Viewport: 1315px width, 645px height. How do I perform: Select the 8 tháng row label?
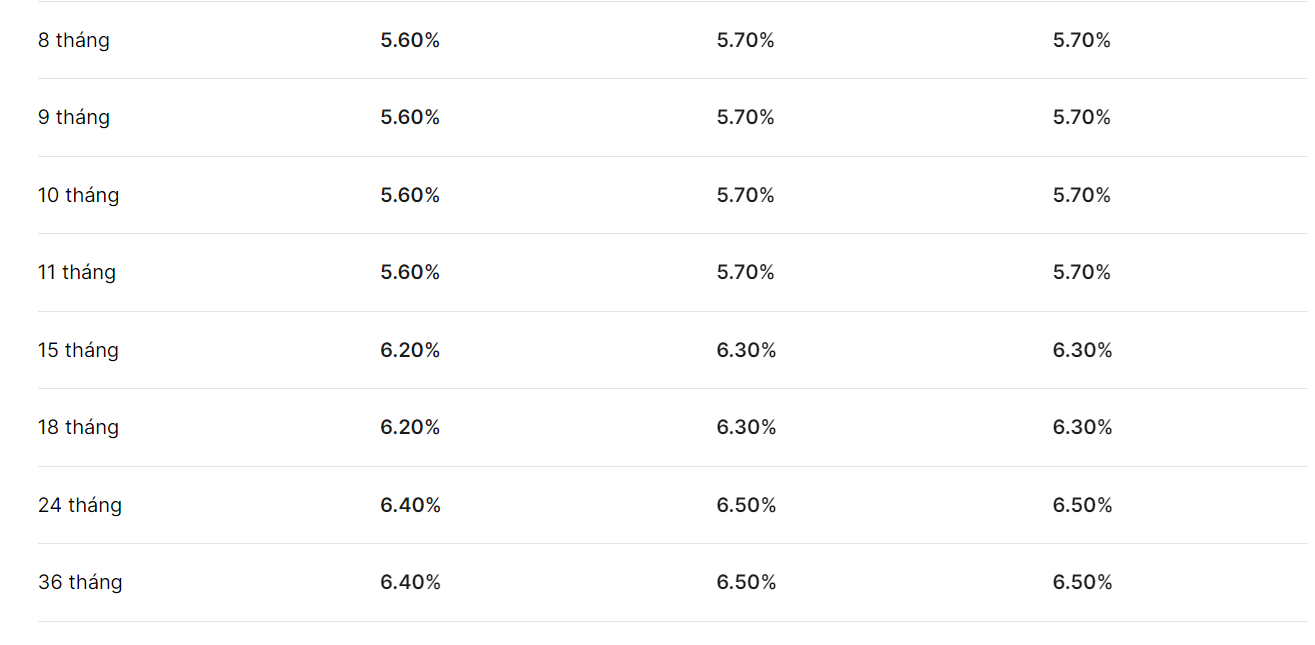[74, 41]
